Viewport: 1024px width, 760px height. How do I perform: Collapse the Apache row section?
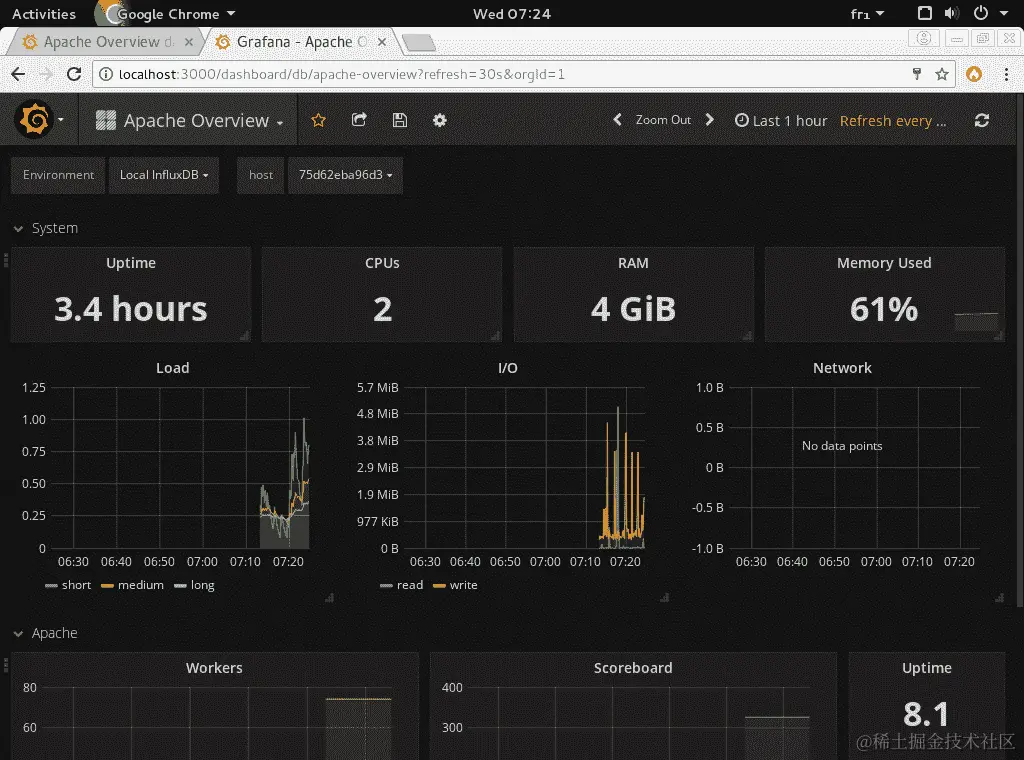pyautogui.click(x=45, y=633)
